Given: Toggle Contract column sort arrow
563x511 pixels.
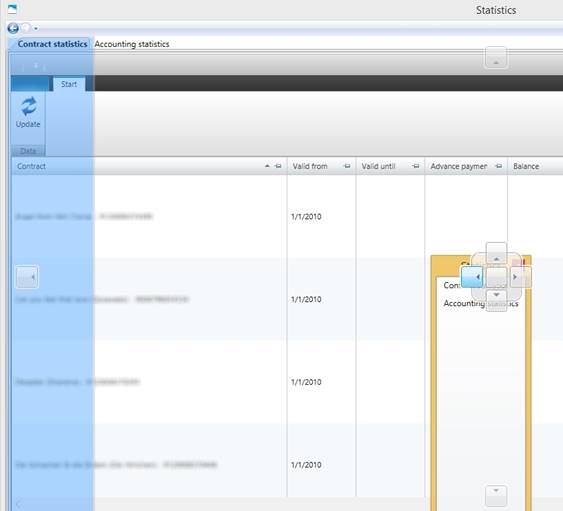Looking at the screenshot, I should [267, 166].
